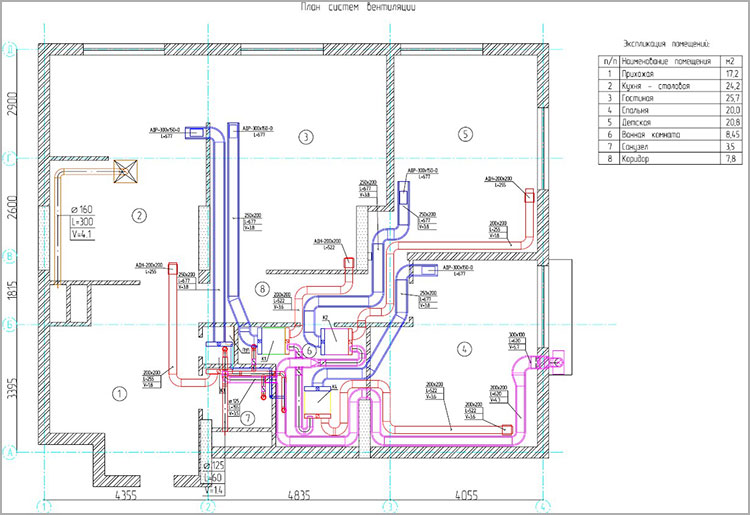This screenshot has height=515, width=750.
Task: Click circled room number 4 on the plan
Action: pos(464,349)
